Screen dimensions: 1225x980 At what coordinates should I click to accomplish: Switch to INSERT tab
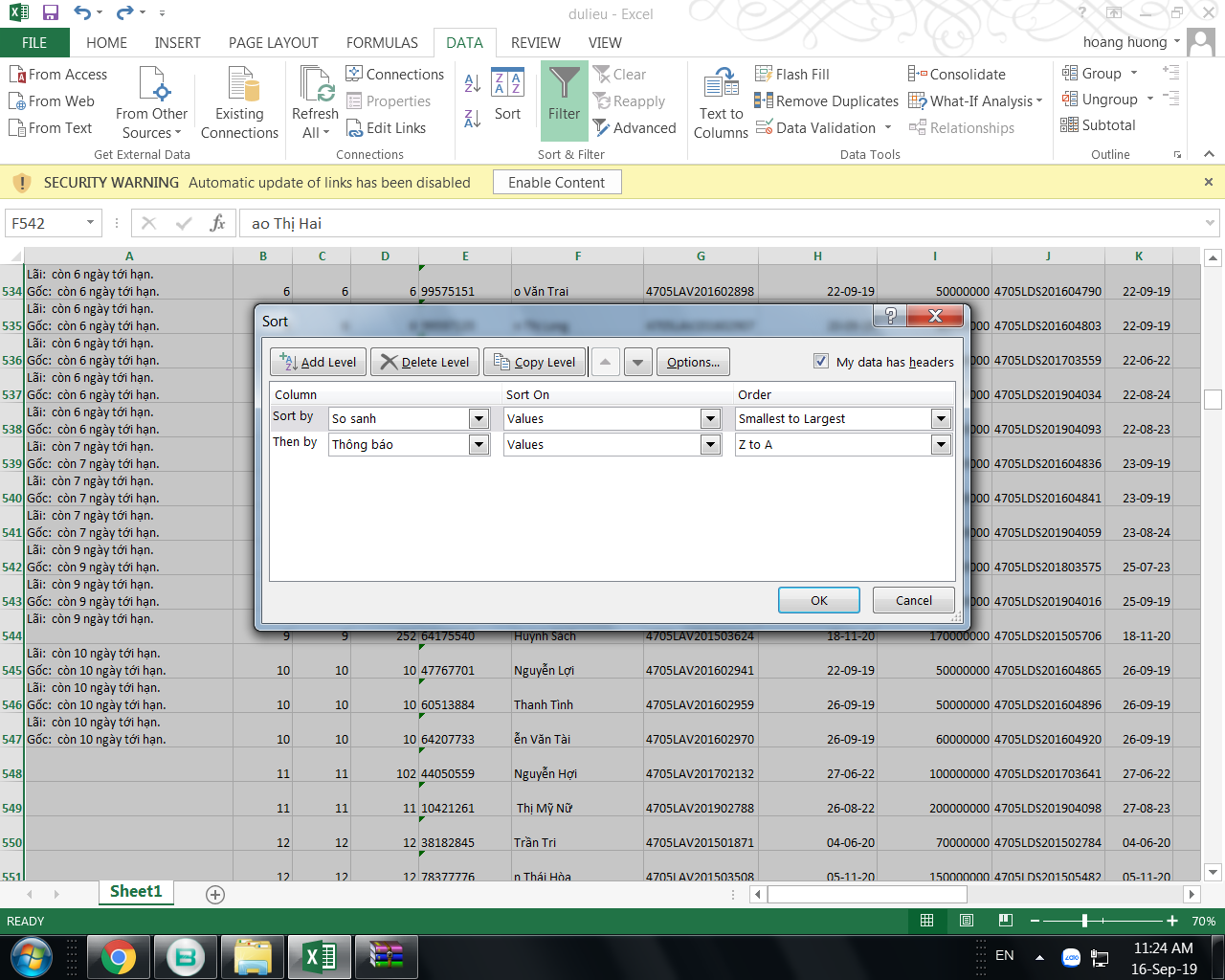(178, 43)
